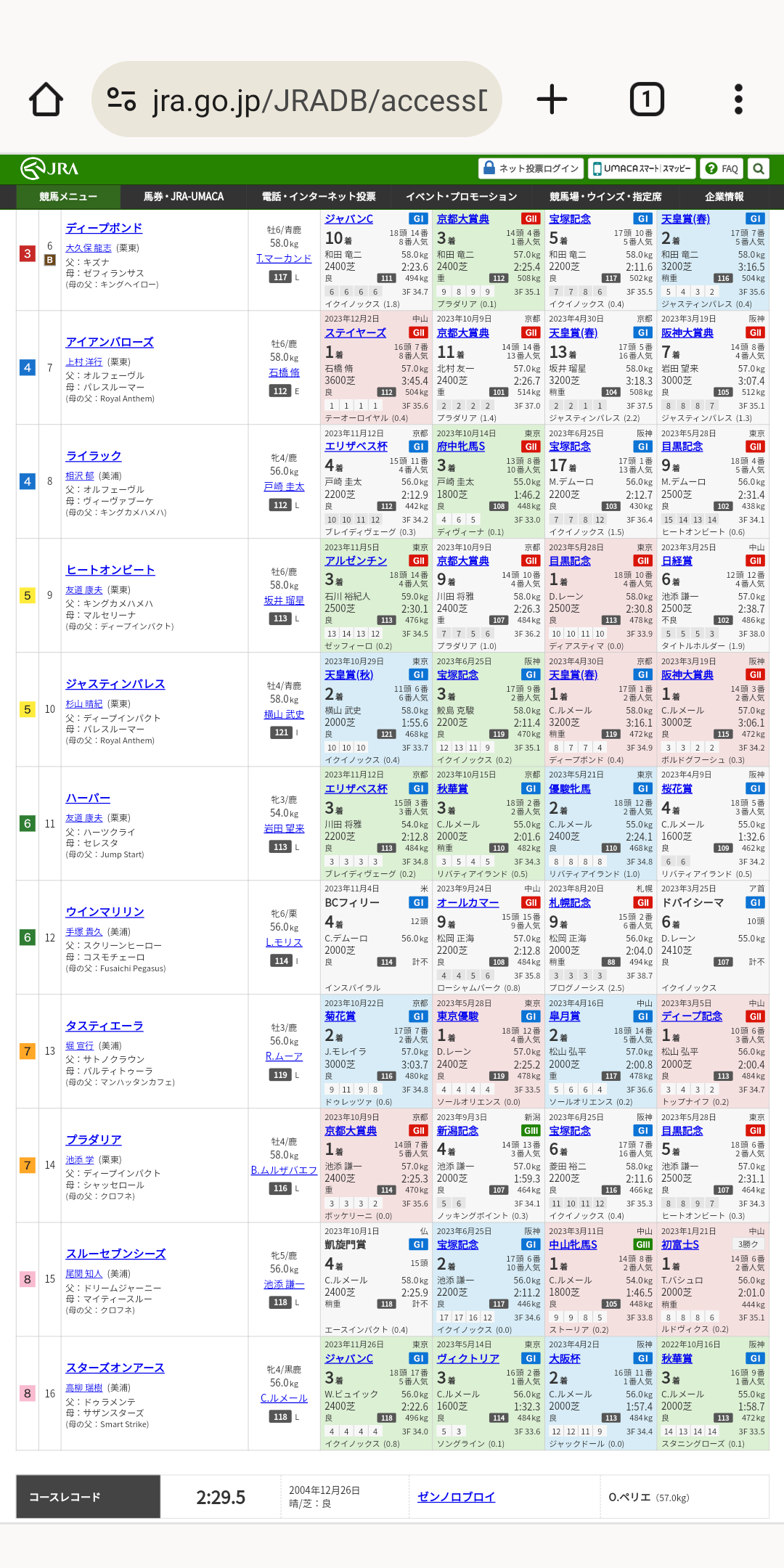The width and height of the screenshot is (784, 1568).
Task: Open jockey R.ムーア link
Action: pyautogui.click(x=284, y=1056)
